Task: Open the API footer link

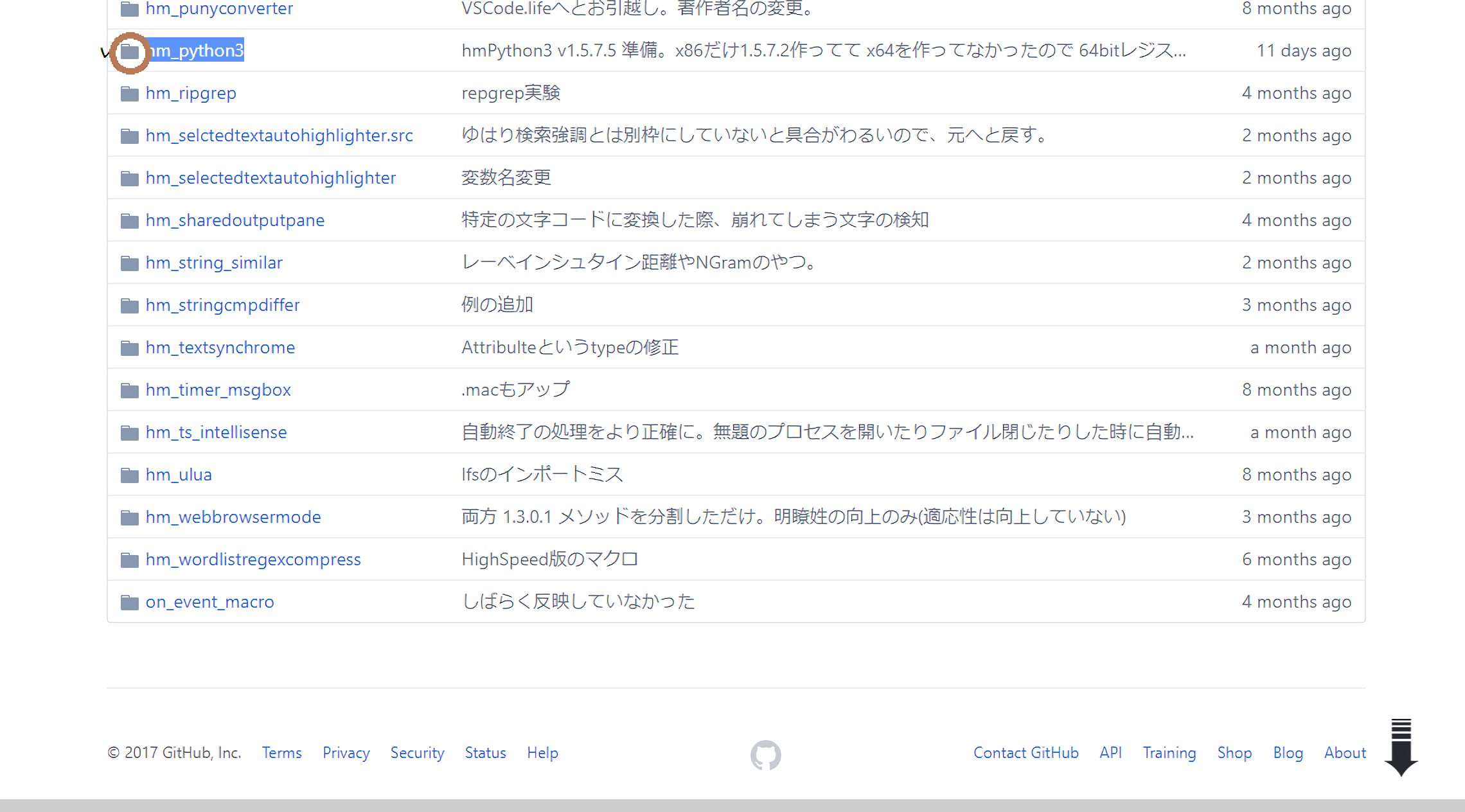Action: click(1110, 753)
